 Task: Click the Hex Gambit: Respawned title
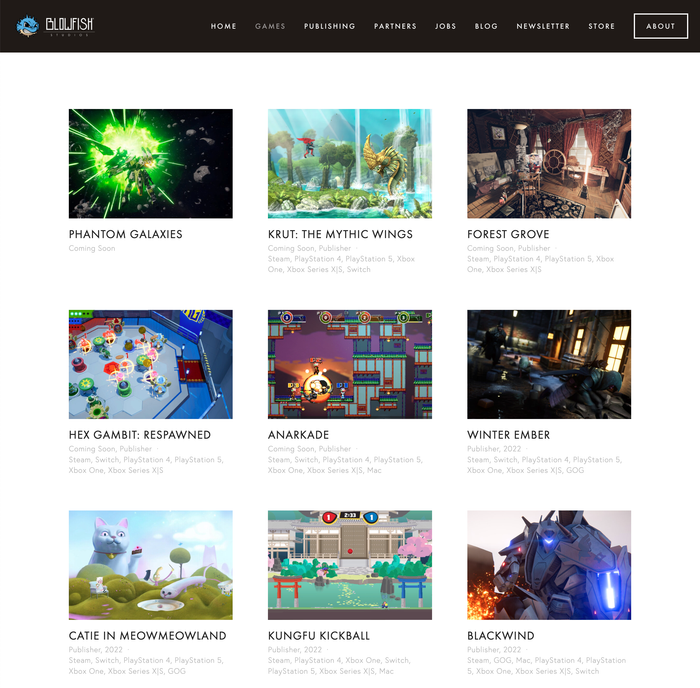(x=140, y=435)
